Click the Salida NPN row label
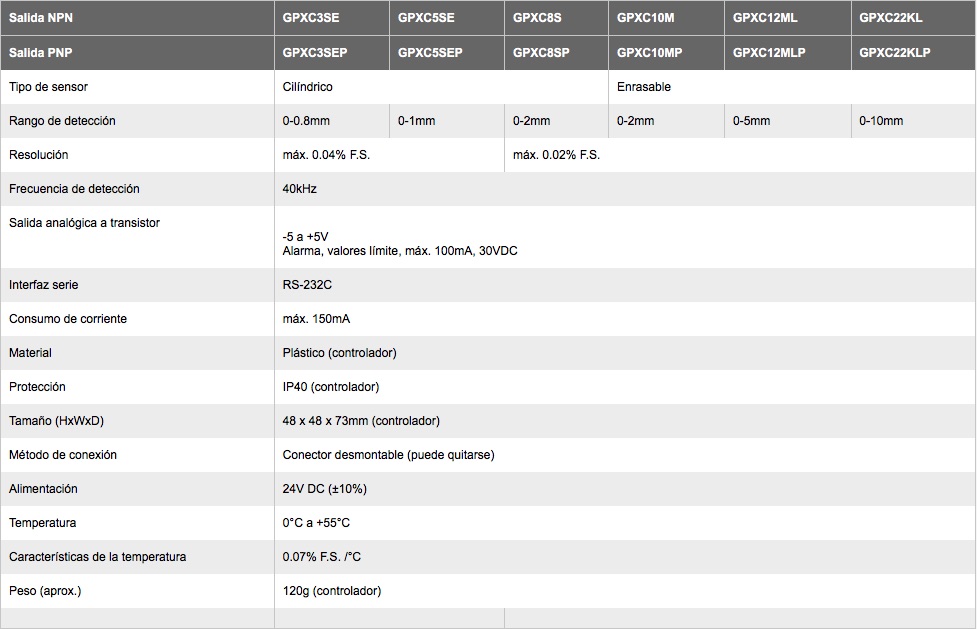 click(137, 17)
